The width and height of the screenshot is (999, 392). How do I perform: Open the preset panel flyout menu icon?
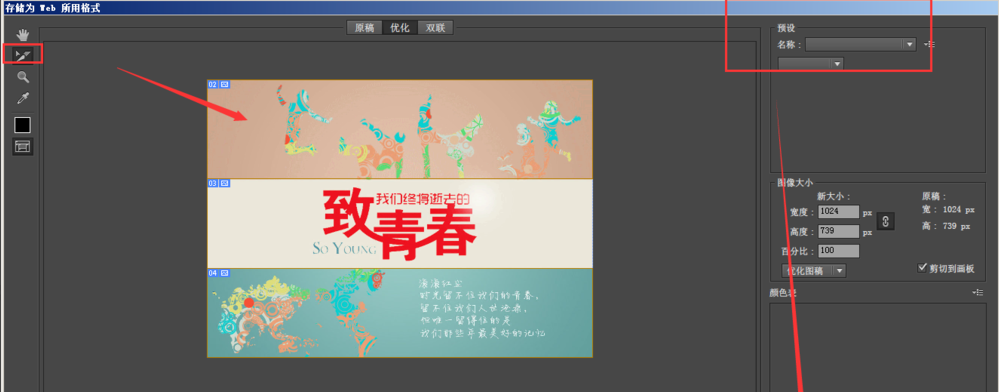[x=929, y=44]
